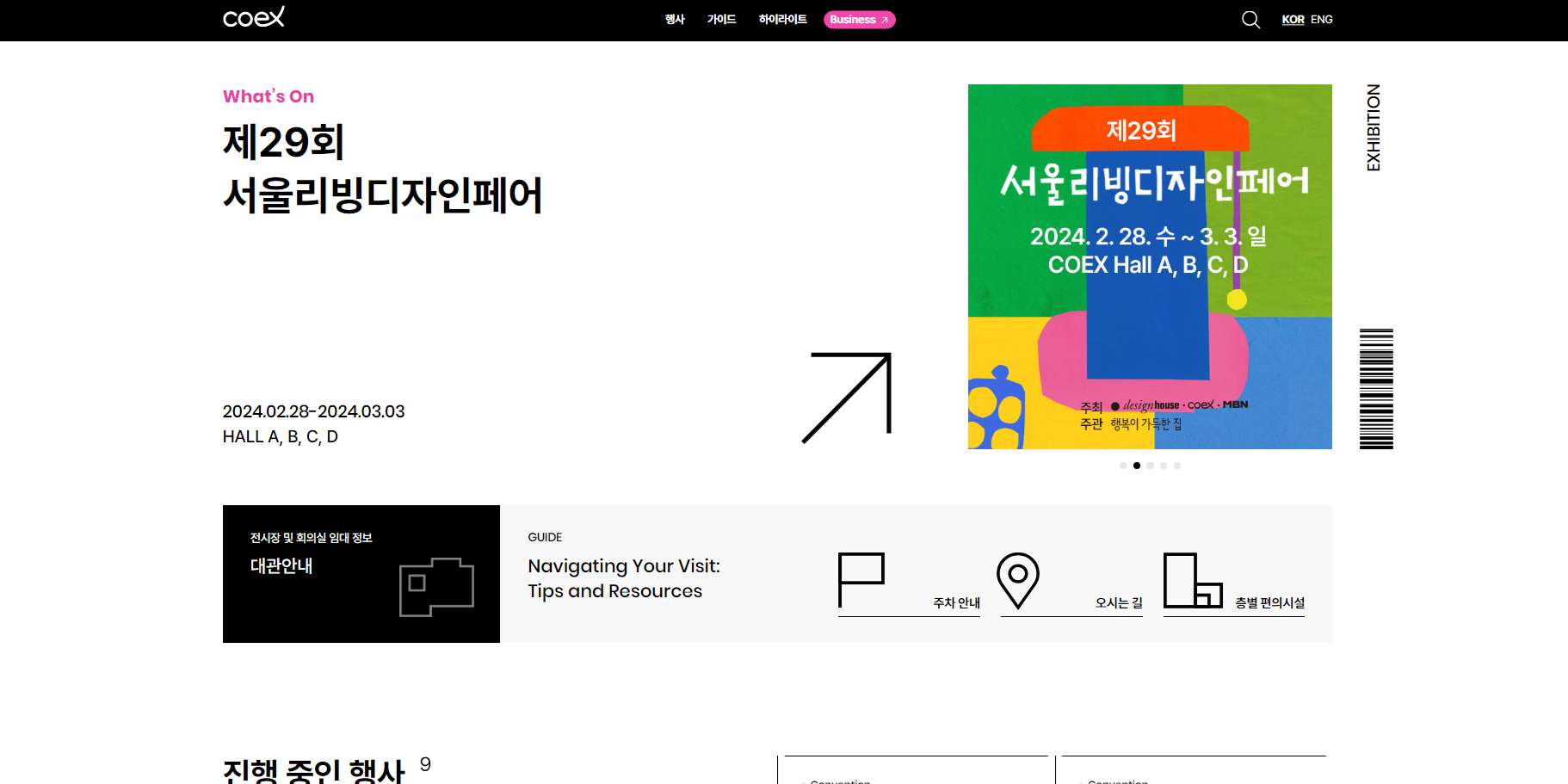Viewport: 1568px width, 784px height.
Task: Click the large diagonal arrow icon
Action: (847, 398)
